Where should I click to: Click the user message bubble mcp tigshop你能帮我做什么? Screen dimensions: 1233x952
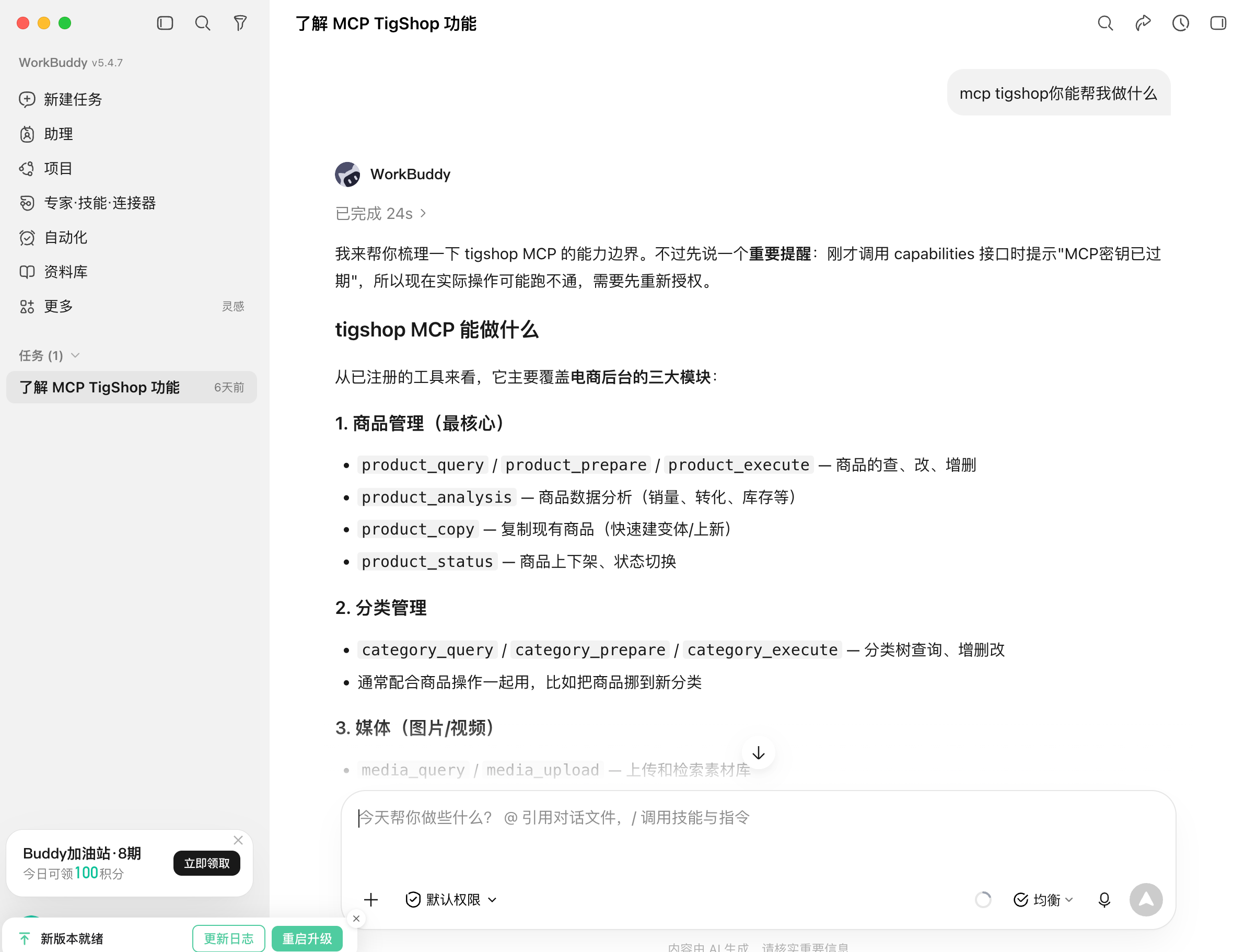(1058, 93)
